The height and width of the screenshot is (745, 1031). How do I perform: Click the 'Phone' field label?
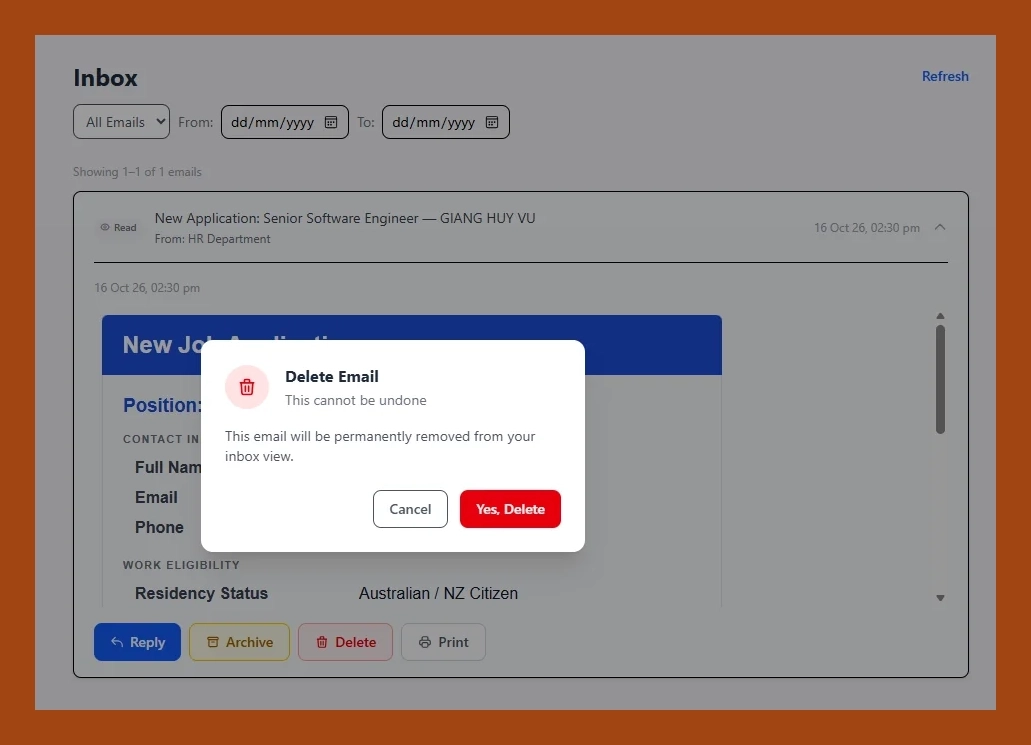pyautogui.click(x=159, y=527)
